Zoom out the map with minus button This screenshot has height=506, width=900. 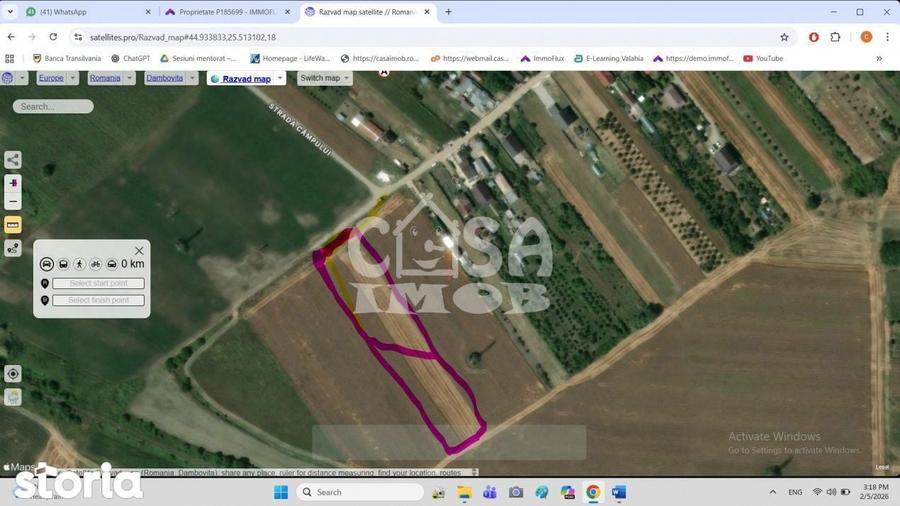coord(13,201)
